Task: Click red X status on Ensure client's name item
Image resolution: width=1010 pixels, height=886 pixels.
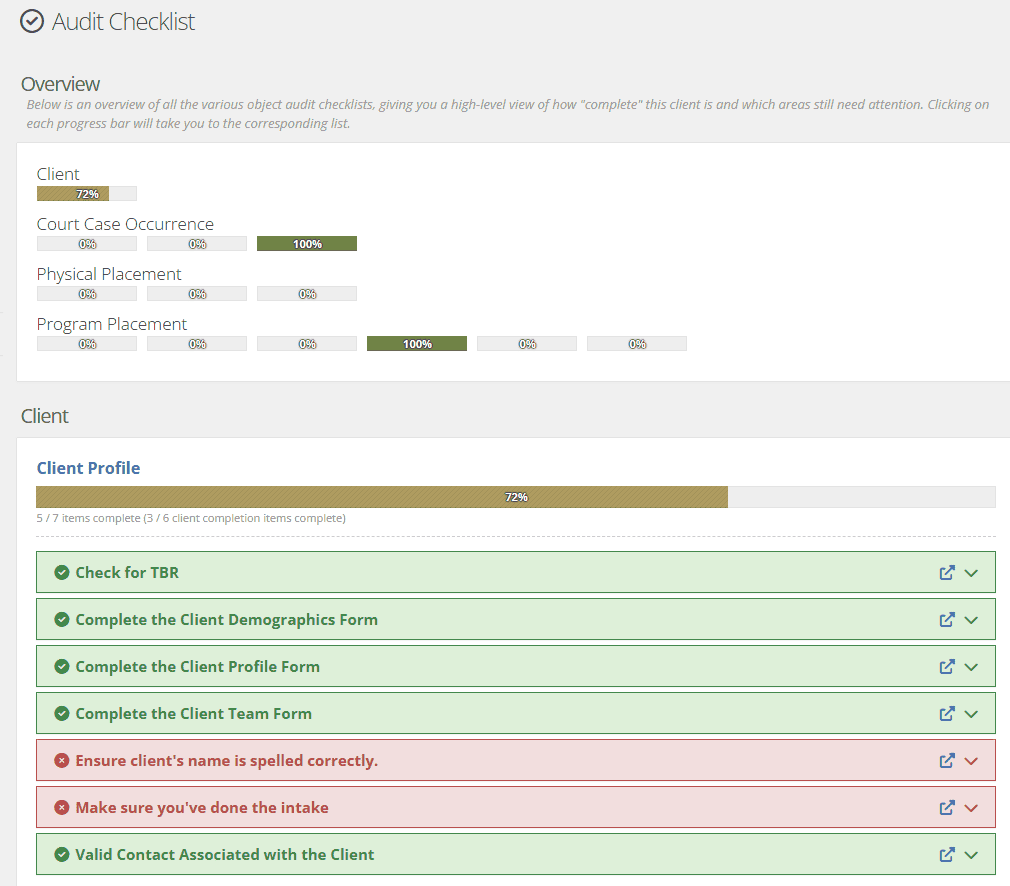Action: (62, 760)
